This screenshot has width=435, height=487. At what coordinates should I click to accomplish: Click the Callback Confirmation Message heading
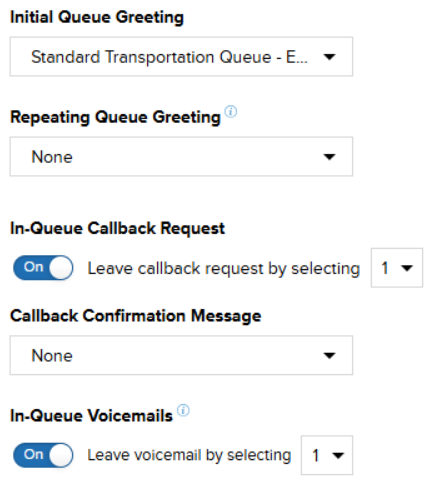click(x=136, y=316)
